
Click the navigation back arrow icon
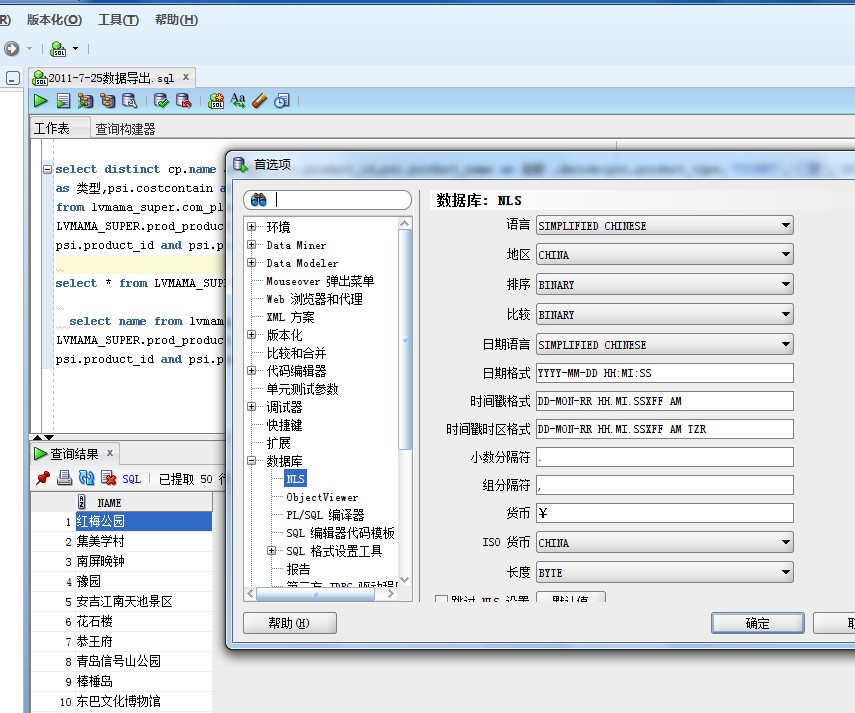coord(12,48)
